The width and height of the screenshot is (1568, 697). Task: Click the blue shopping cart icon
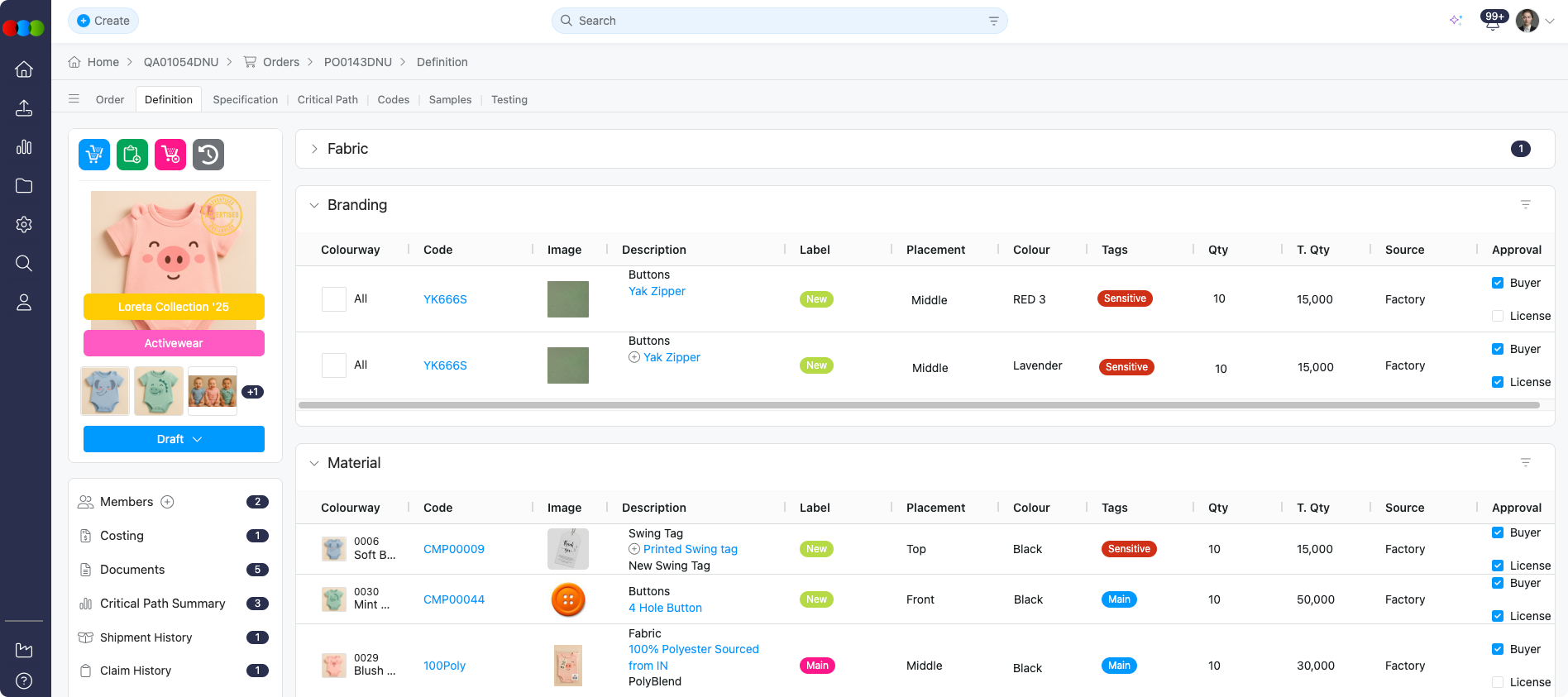(94, 155)
